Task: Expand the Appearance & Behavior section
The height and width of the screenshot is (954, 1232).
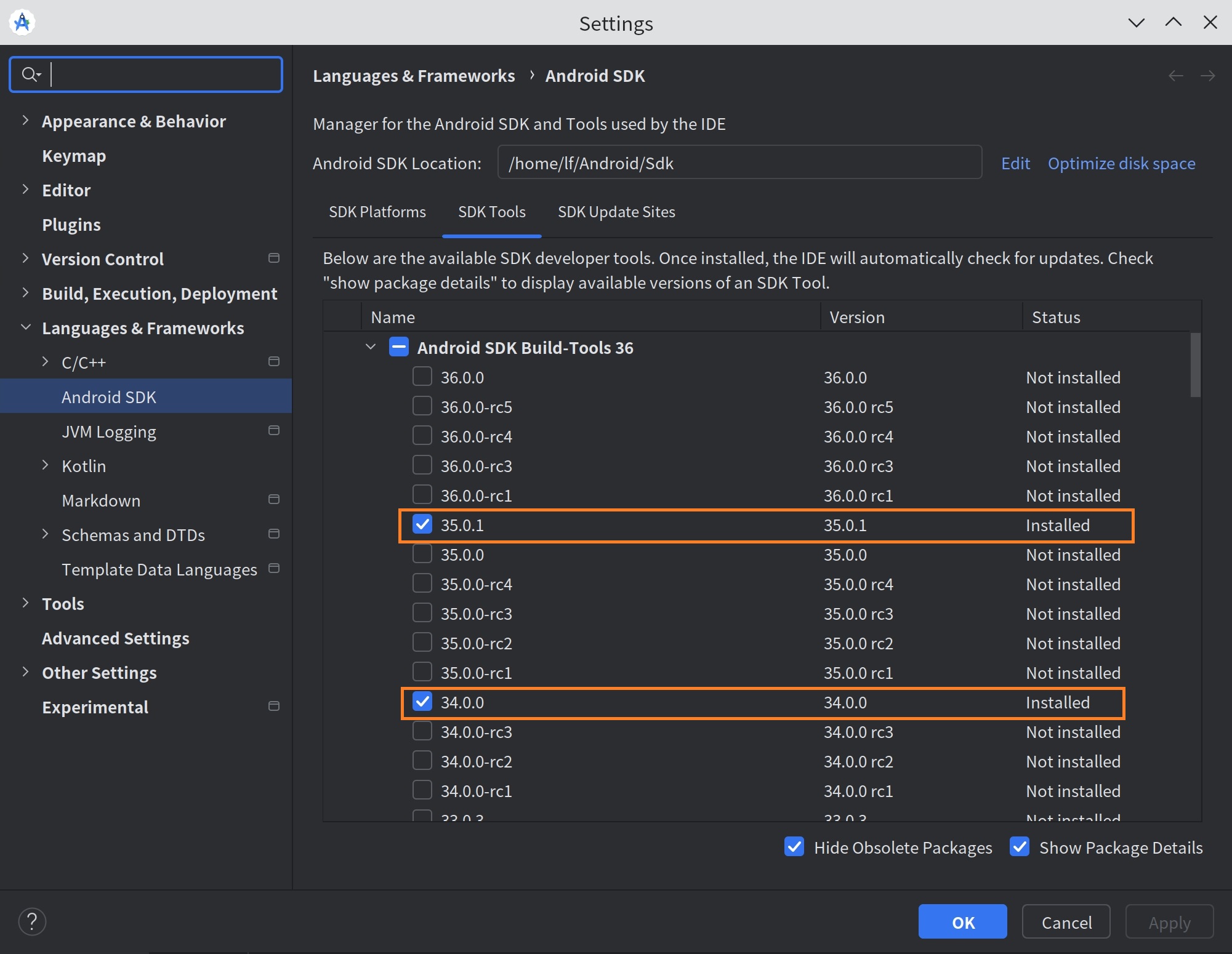Action: click(x=25, y=121)
